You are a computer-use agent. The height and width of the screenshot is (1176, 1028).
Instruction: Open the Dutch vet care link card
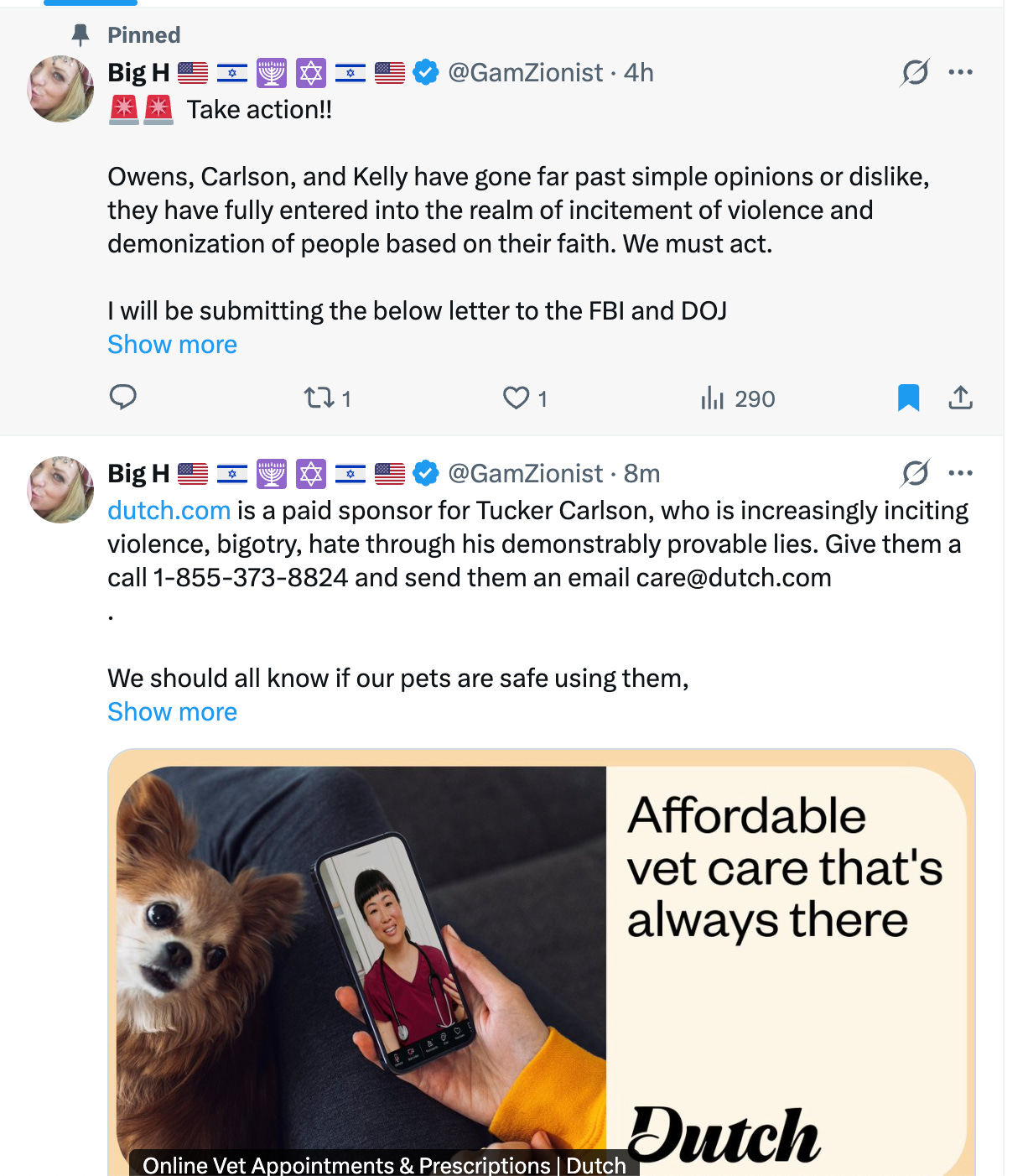pyautogui.click(x=541, y=962)
